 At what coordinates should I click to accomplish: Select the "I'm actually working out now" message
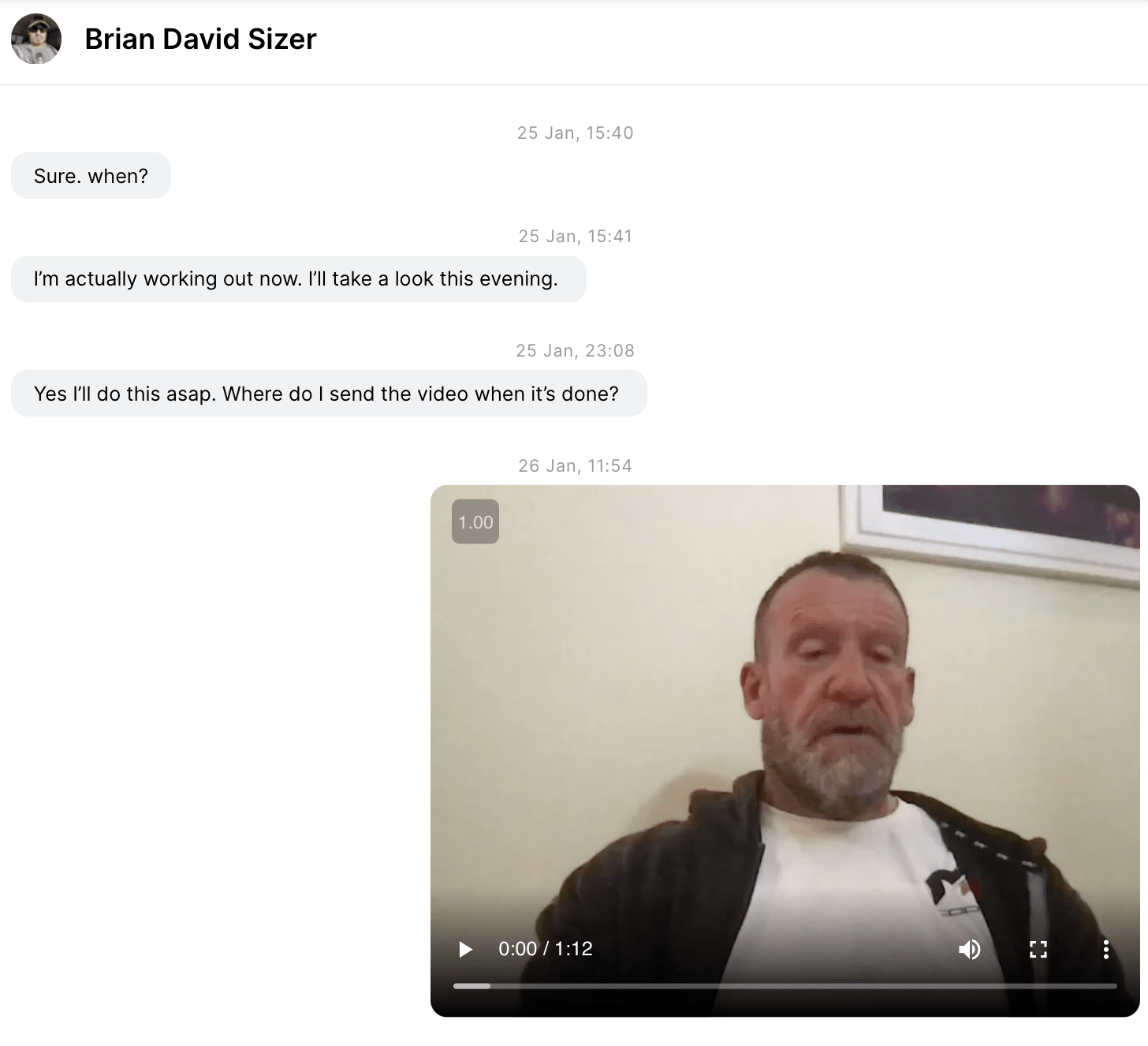click(298, 278)
